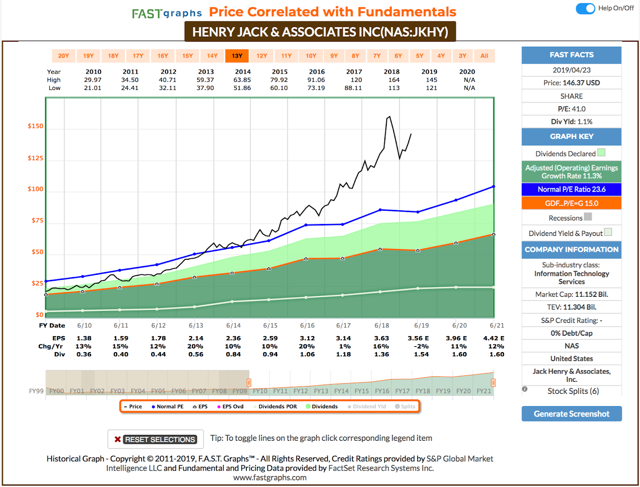This screenshot has width=640, height=487.
Task: Select the 15Y time range tab
Action: point(187,56)
